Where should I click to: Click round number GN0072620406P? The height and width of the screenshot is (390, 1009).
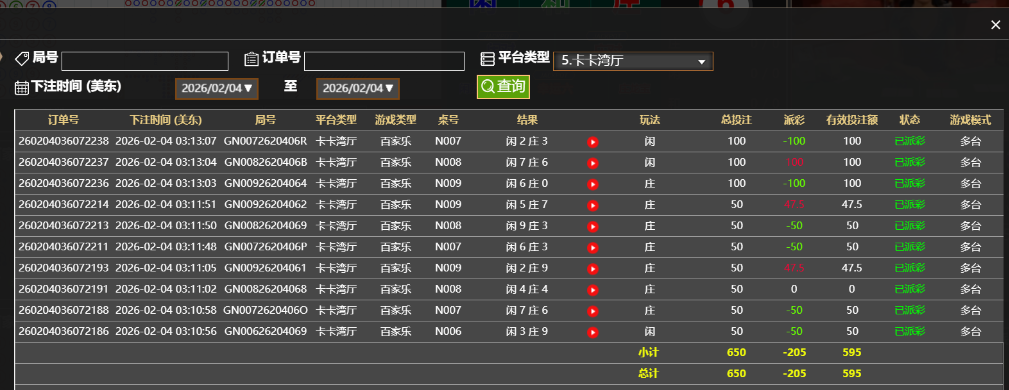(x=265, y=247)
